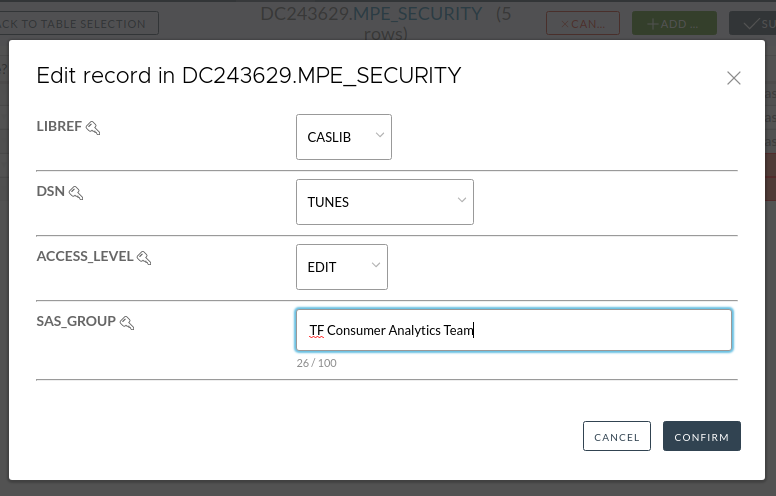
Task: Click the Edit record dialog heading
Action: pos(249,75)
